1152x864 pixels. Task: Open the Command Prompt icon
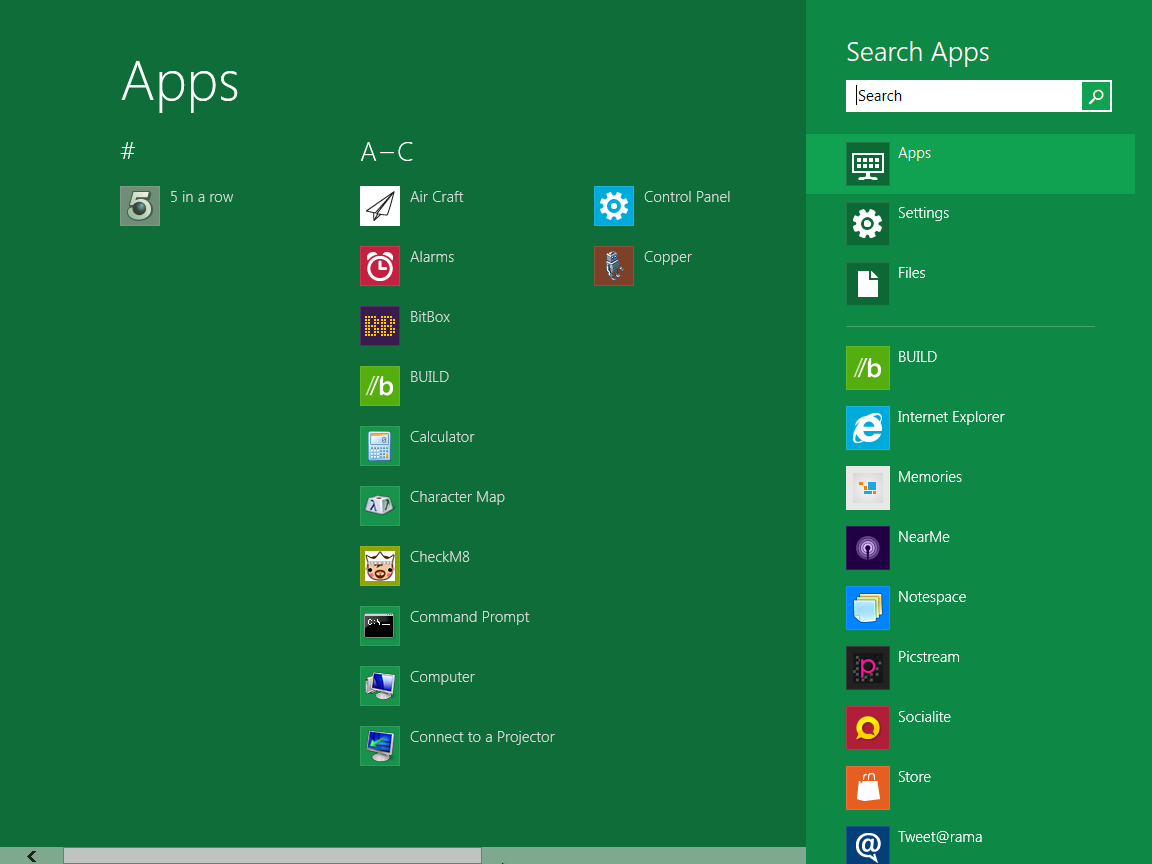tap(380, 626)
